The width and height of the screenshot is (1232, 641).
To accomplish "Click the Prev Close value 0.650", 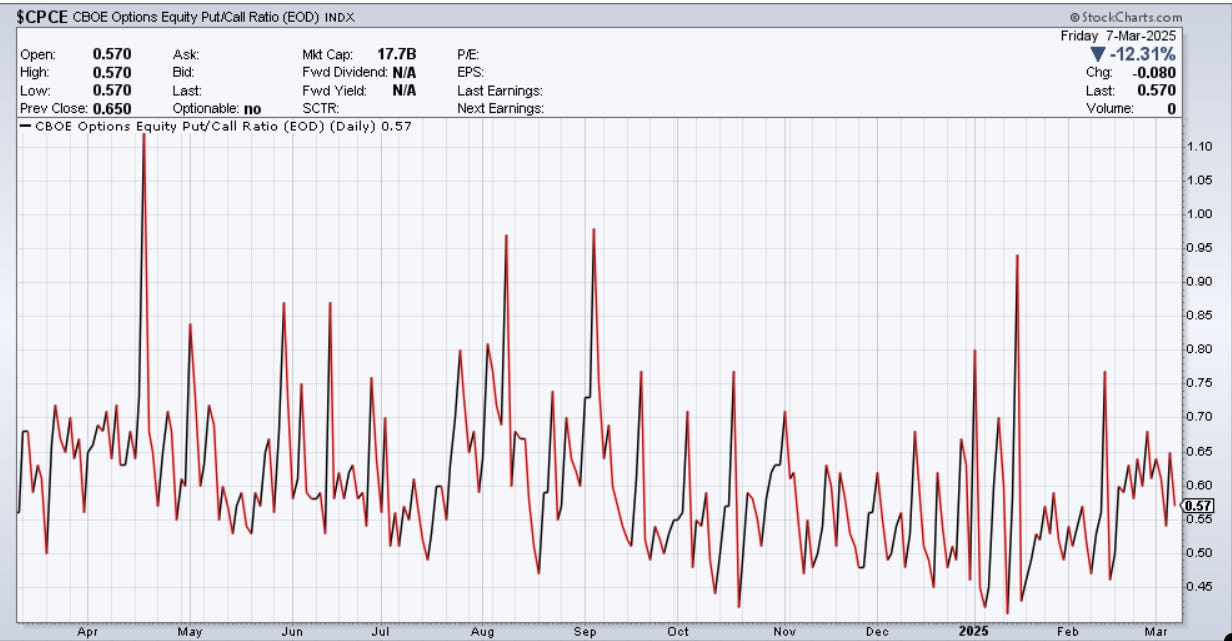I will (110, 108).
